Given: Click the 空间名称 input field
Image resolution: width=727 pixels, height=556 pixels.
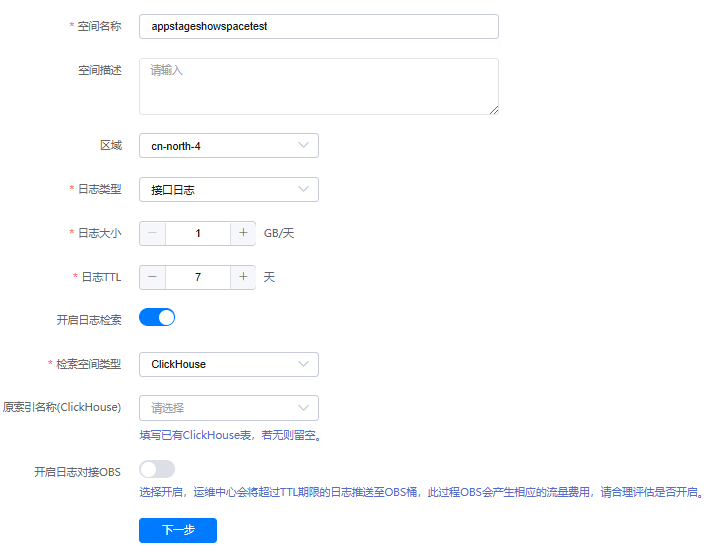Looking at the screenshot, I should click(x=318, y=27).
